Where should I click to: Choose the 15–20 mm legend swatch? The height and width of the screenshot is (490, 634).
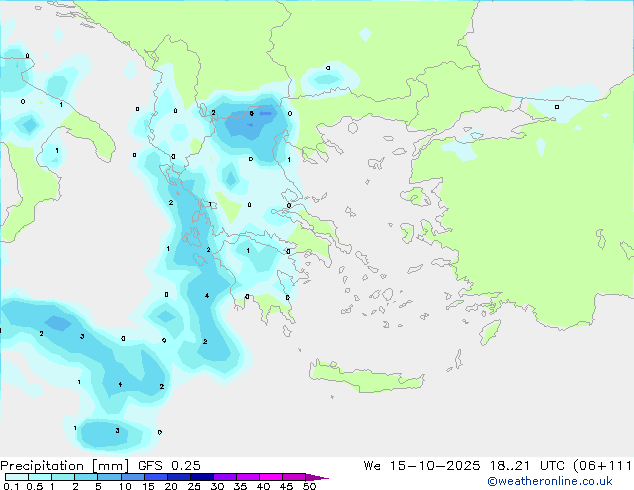pyautogui.click(x=155, y=477)
